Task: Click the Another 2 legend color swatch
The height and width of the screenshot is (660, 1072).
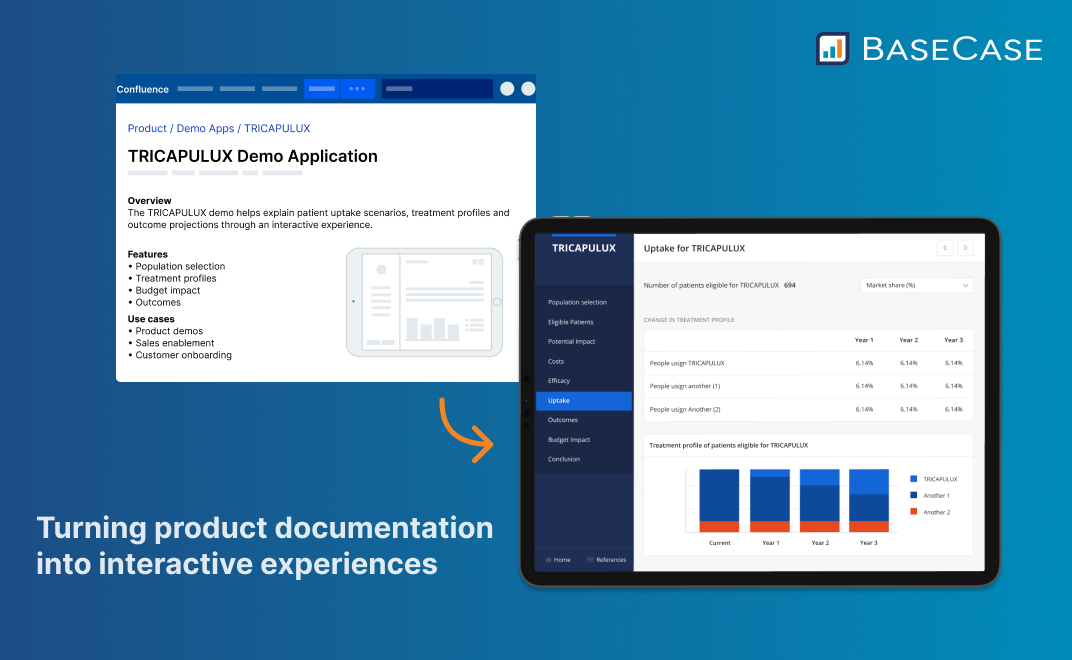Action: coord(913,512)
